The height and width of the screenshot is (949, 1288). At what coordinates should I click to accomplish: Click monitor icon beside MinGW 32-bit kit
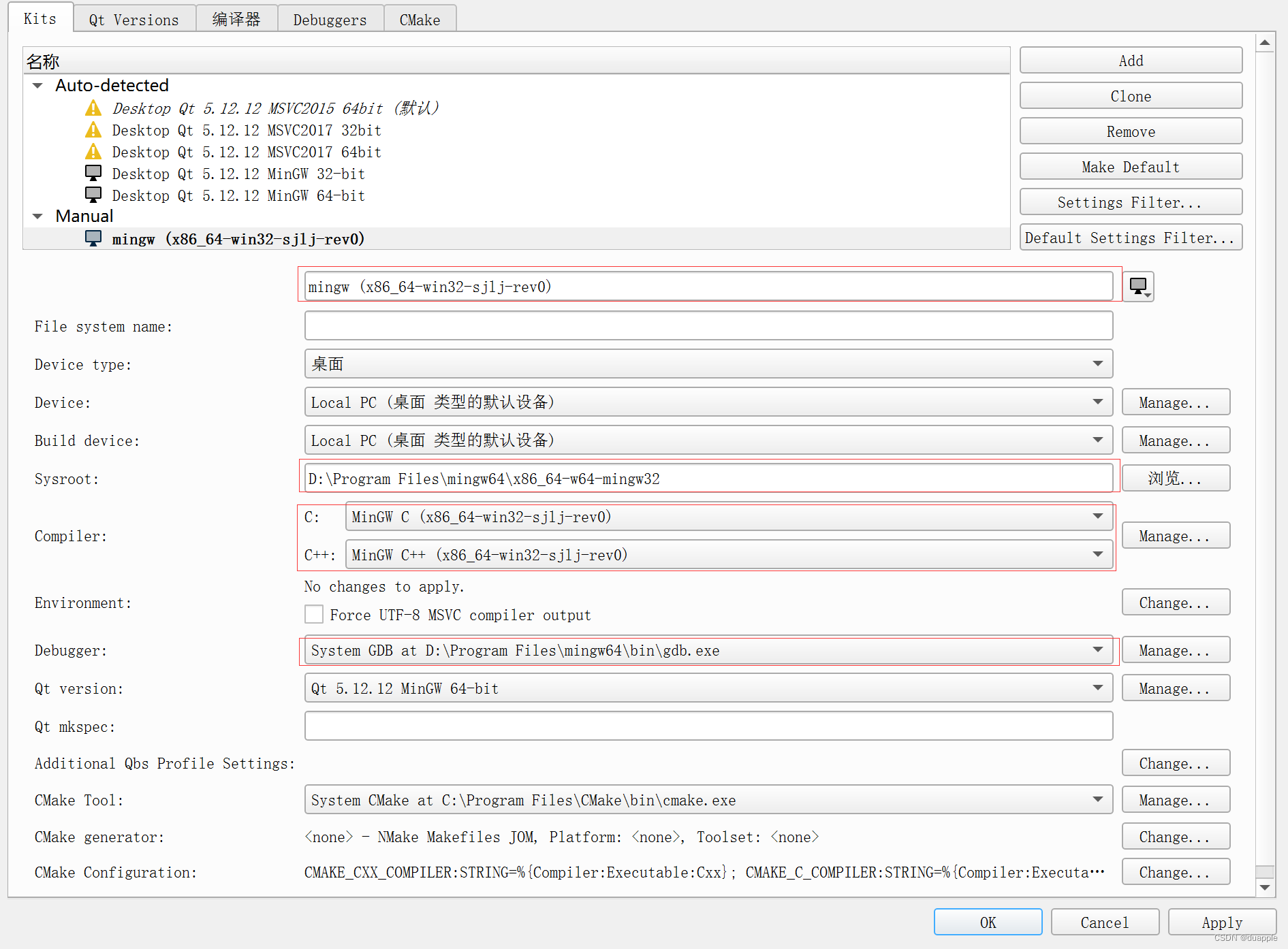pos(93,174)
